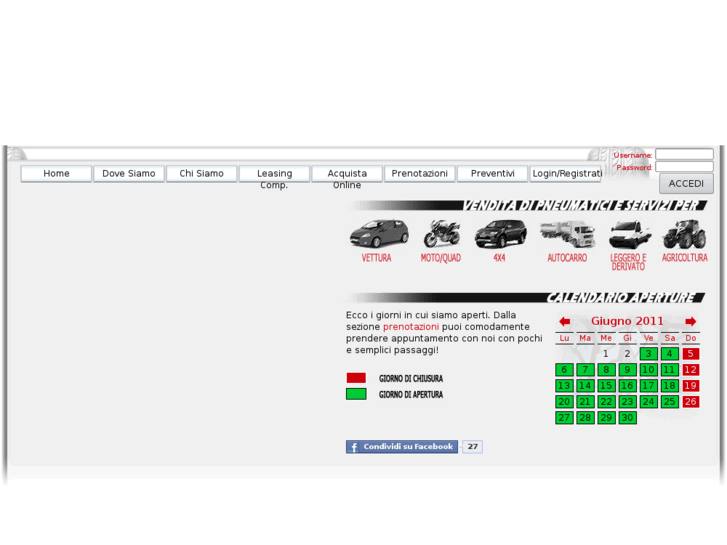727x545 pixels.
Task: Advance to next month with the right arrow
Action: [x=690, y=321]
